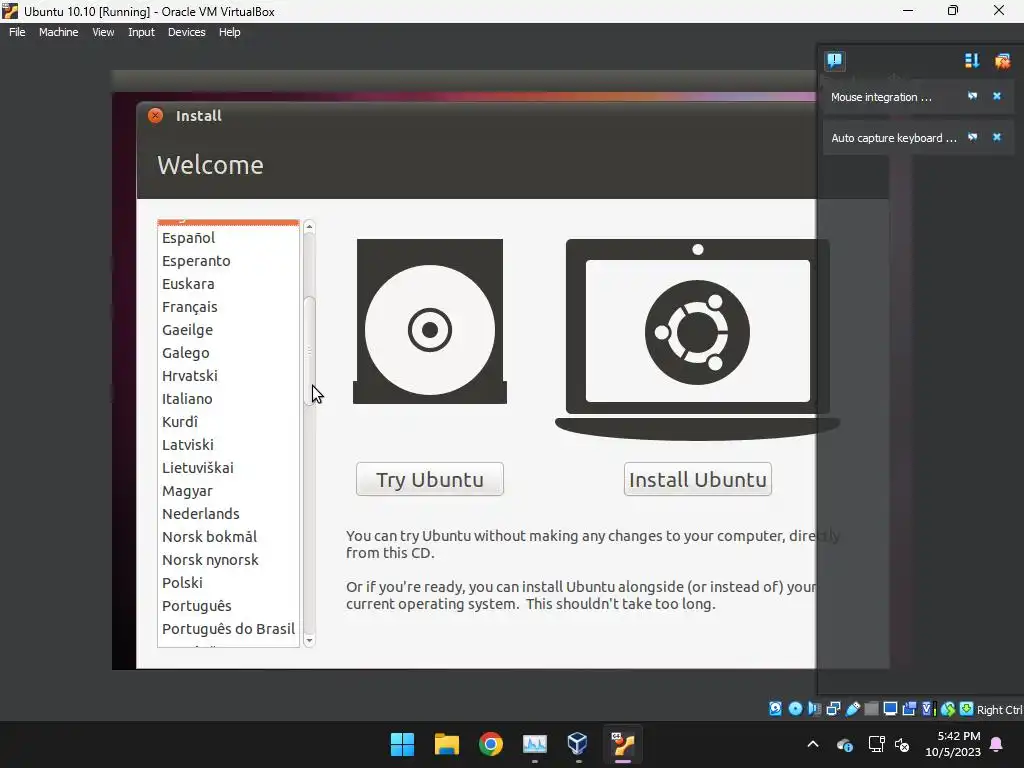This screenshot has width=1024, height=768.
Task: Open the VirtualBox Manager taskbar icon
Action: (x=578, y=744)
